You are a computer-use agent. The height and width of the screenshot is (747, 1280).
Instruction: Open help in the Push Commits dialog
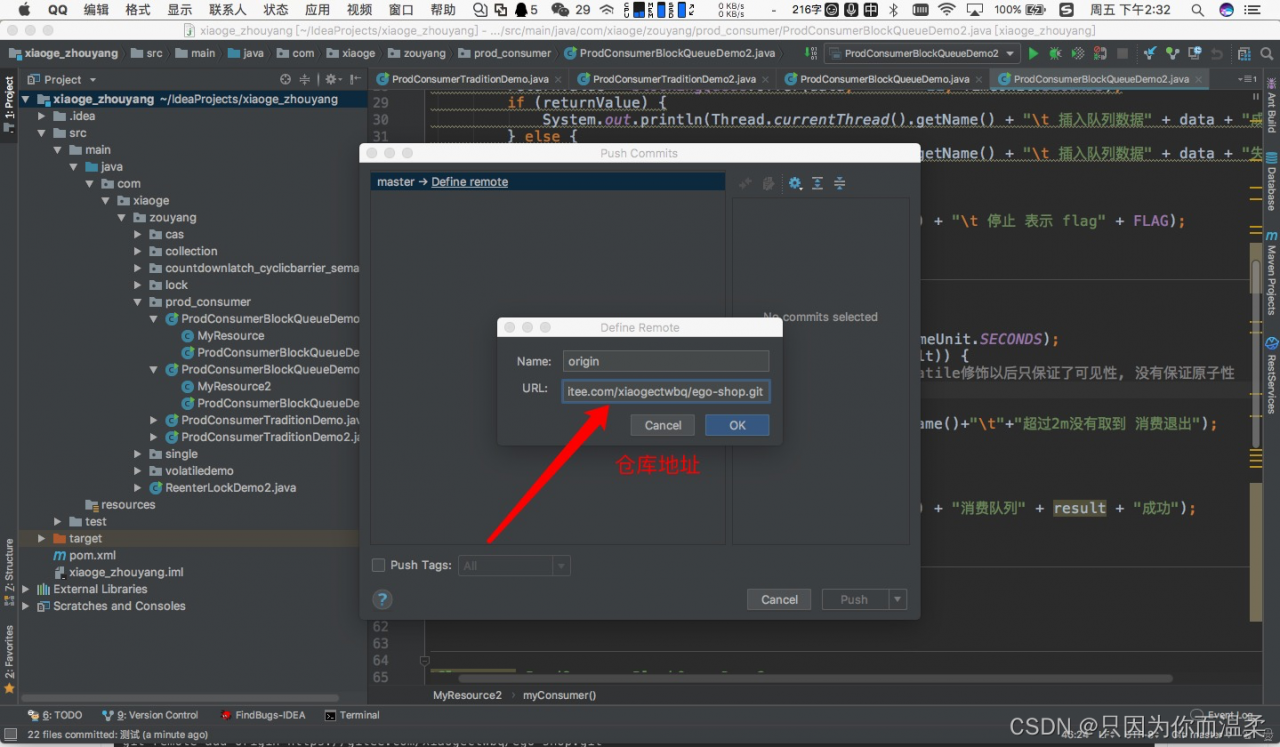[x=382, y=600]
